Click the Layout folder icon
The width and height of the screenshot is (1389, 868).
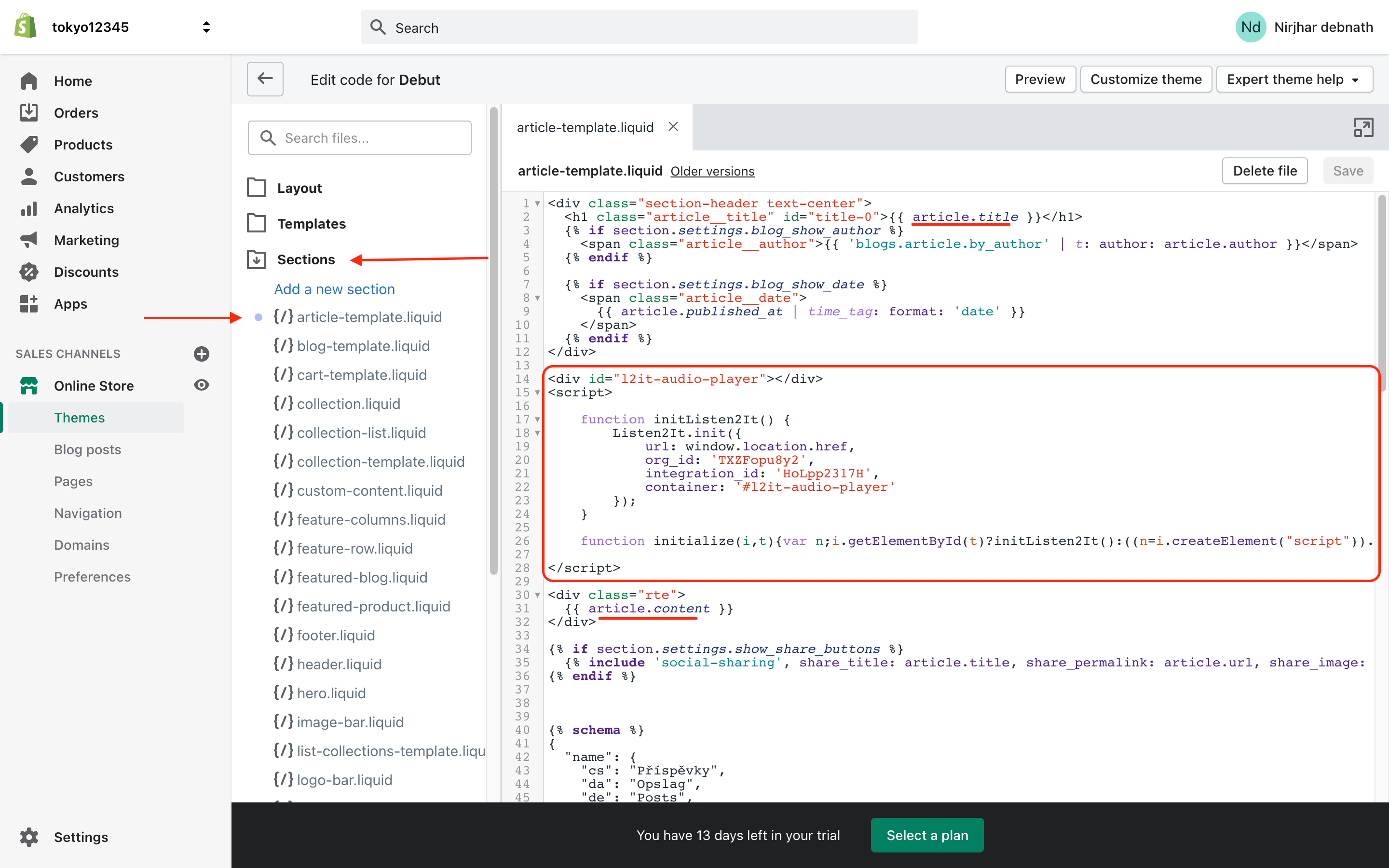tap(256, 187)
